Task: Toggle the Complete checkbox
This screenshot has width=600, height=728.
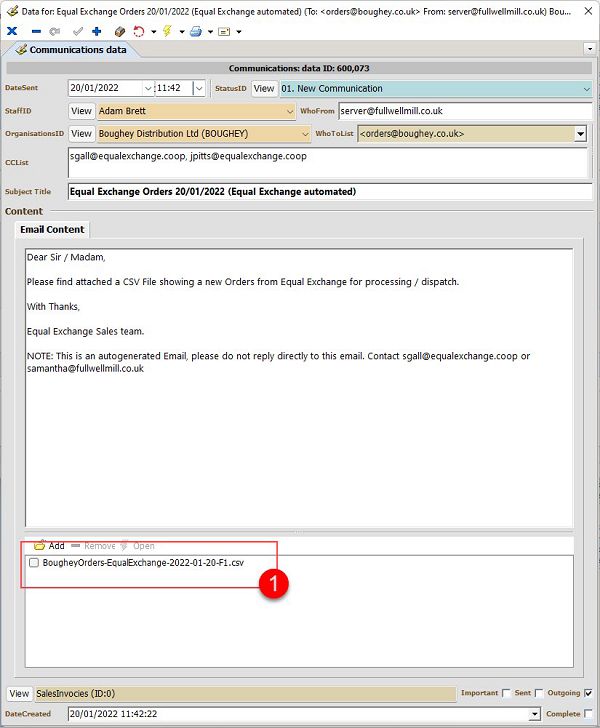Action: point(588,714)
